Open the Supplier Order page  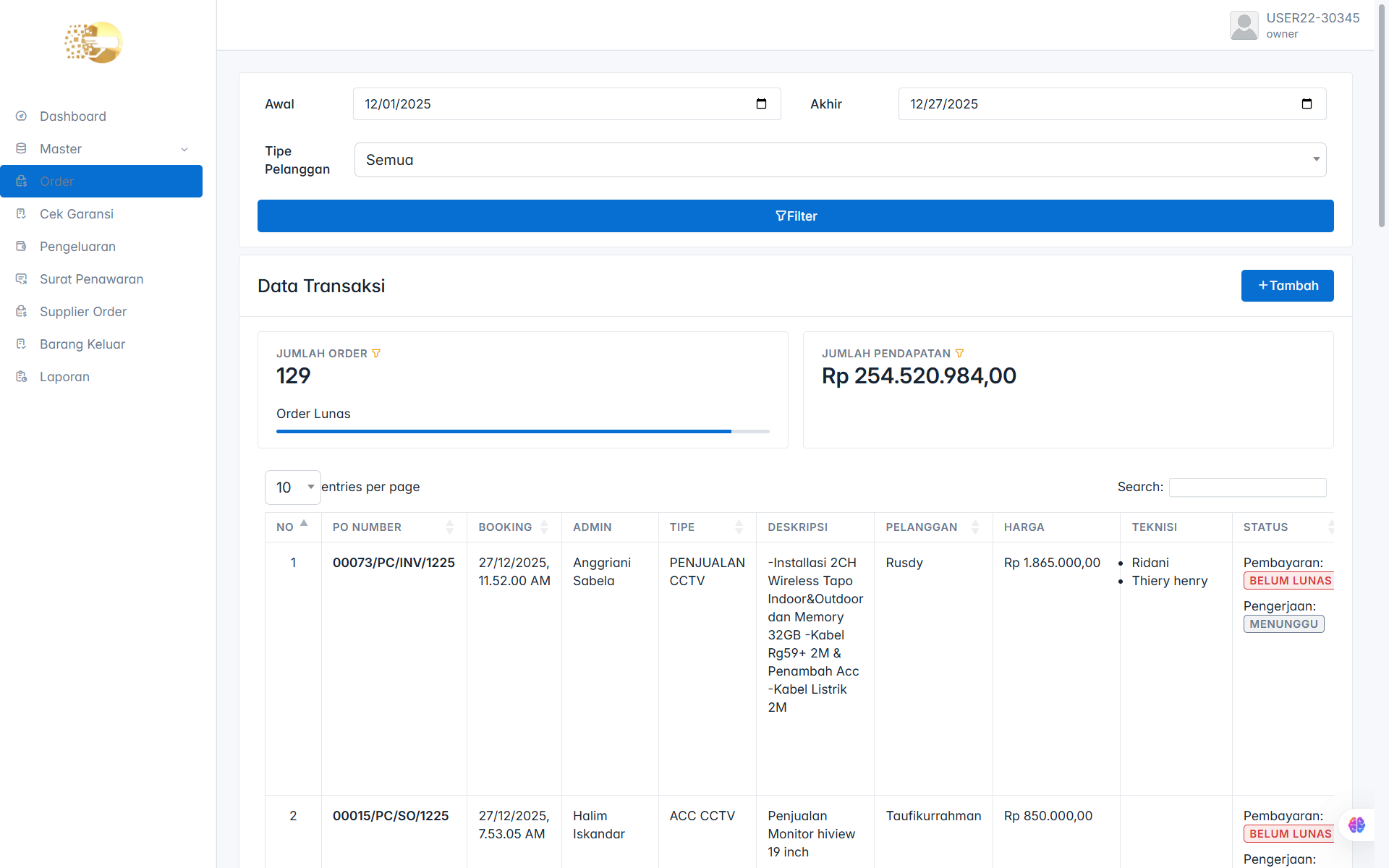[x=83, y=311]
